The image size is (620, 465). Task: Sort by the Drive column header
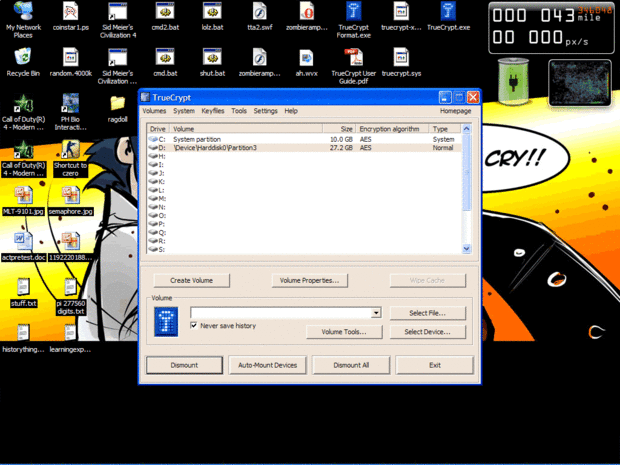coord(158,129)
